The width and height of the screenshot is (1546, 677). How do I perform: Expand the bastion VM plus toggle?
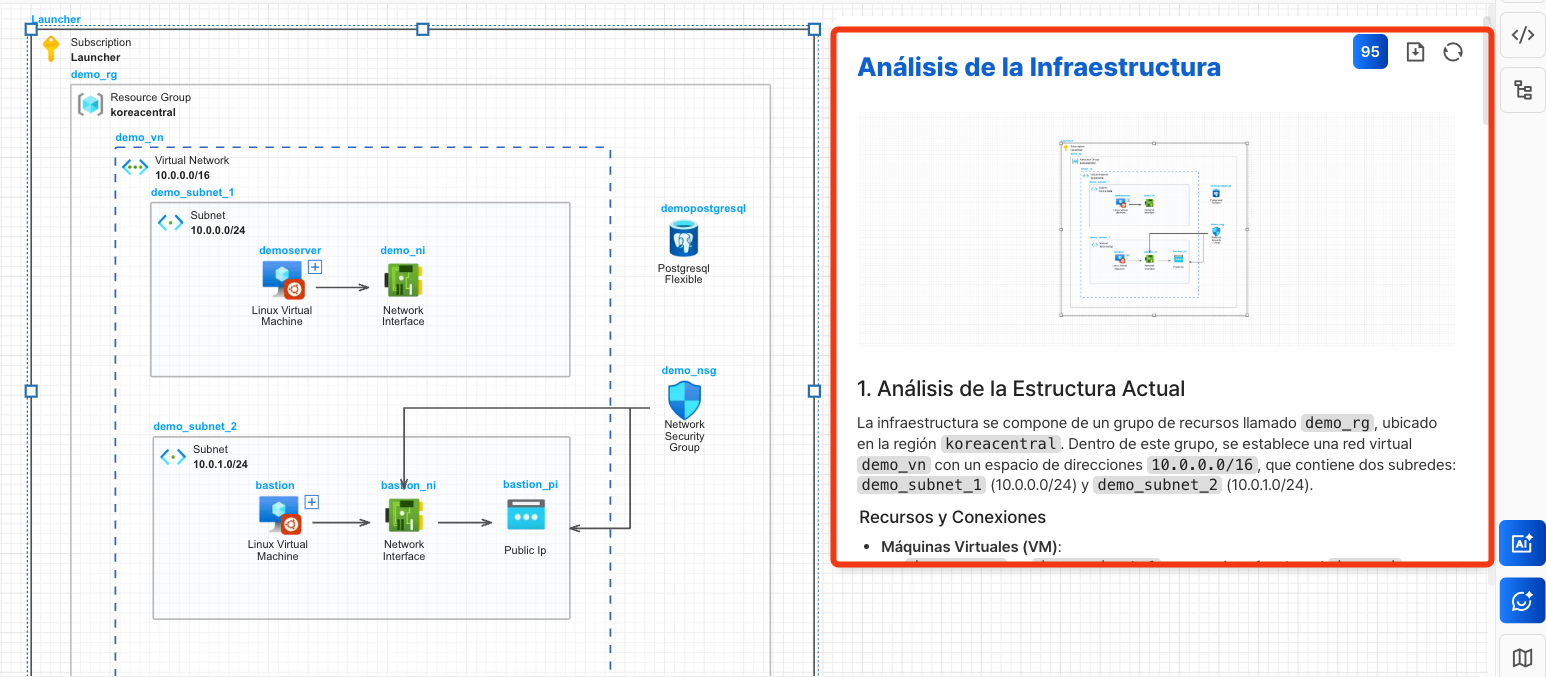click(311, 502)
